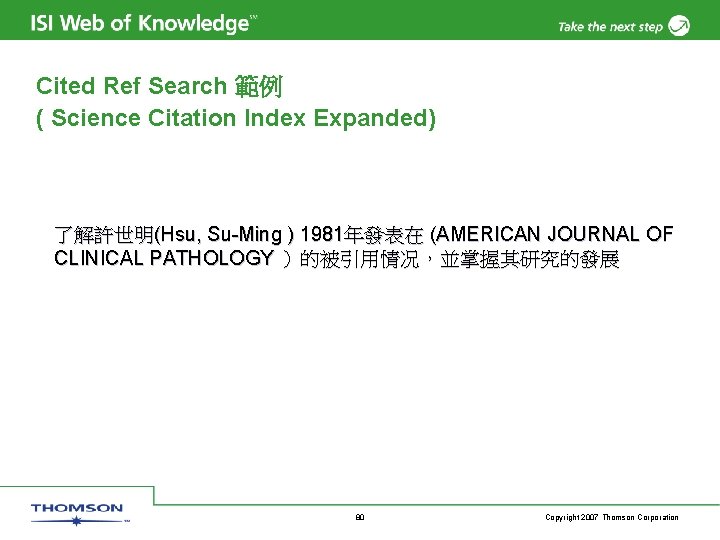The width and height of the screenshot is (720, 540).
Task: Click the Thomson logo in footer
Action: coord(79,514)
